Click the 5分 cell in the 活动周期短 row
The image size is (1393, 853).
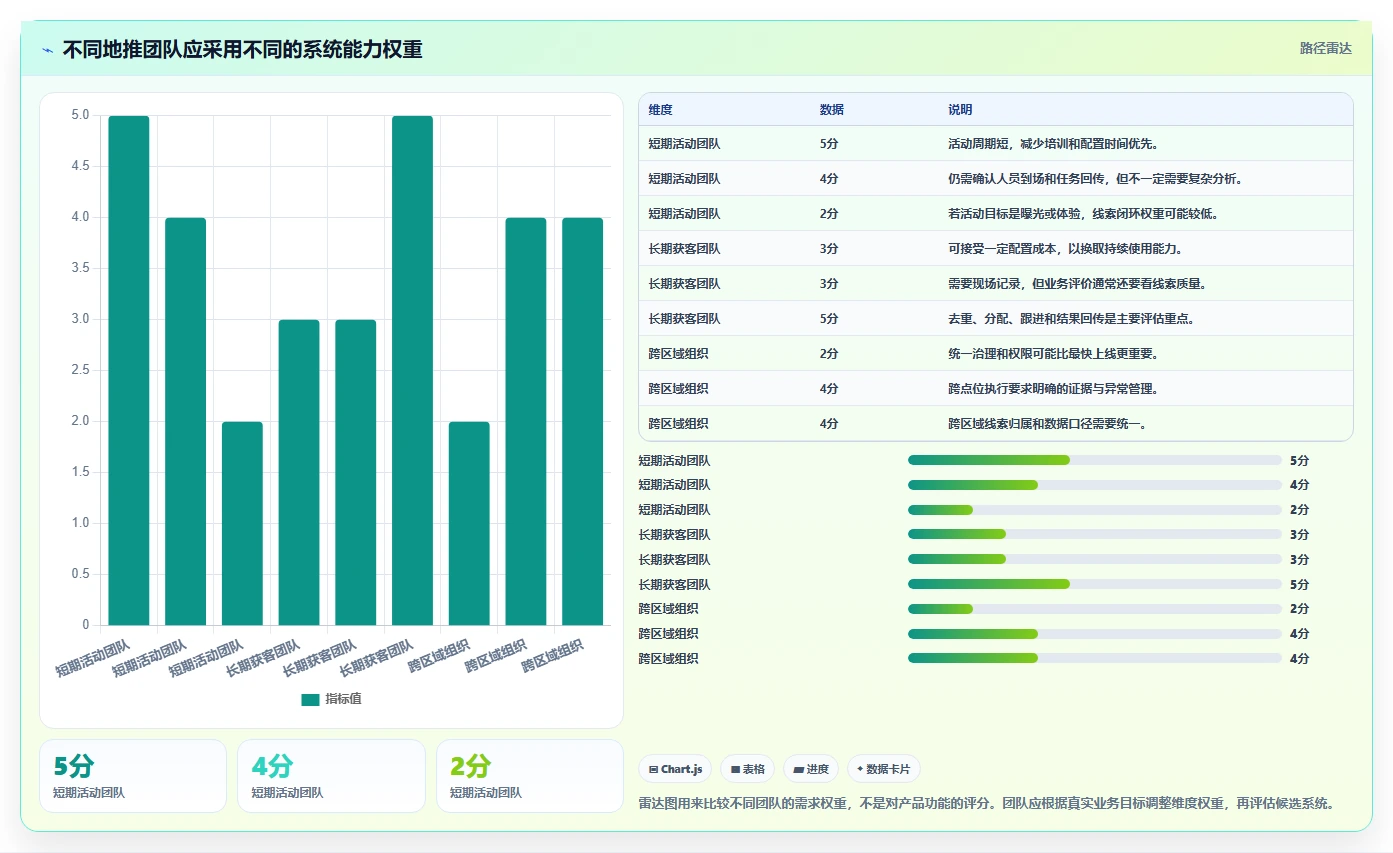(829, 144)
